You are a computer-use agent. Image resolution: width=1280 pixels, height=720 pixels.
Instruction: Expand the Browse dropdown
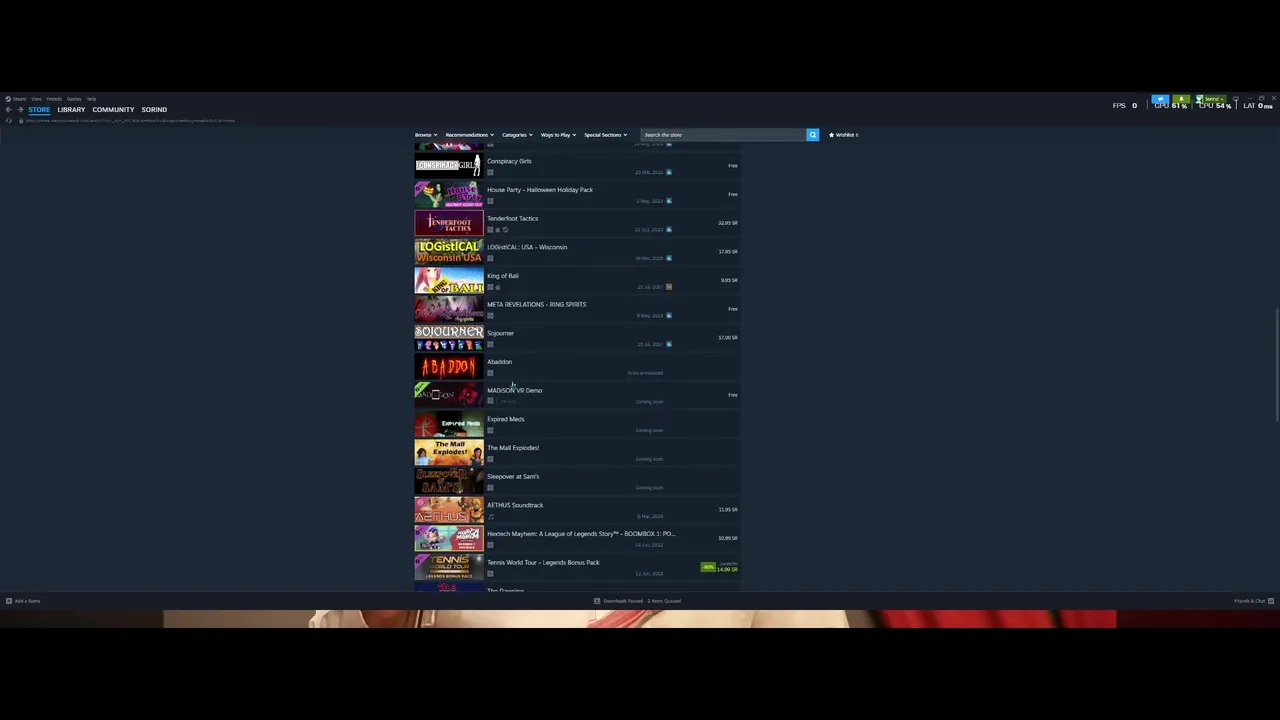coord(426,135)
